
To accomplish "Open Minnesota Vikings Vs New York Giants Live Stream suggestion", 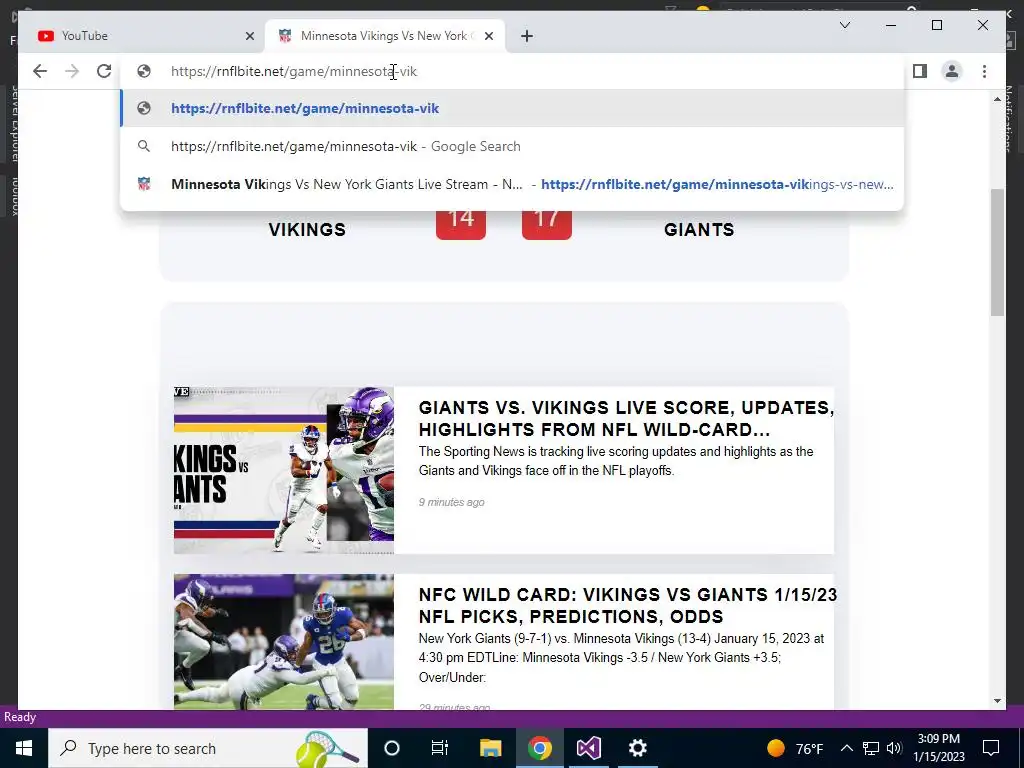I will pos(512,184).
